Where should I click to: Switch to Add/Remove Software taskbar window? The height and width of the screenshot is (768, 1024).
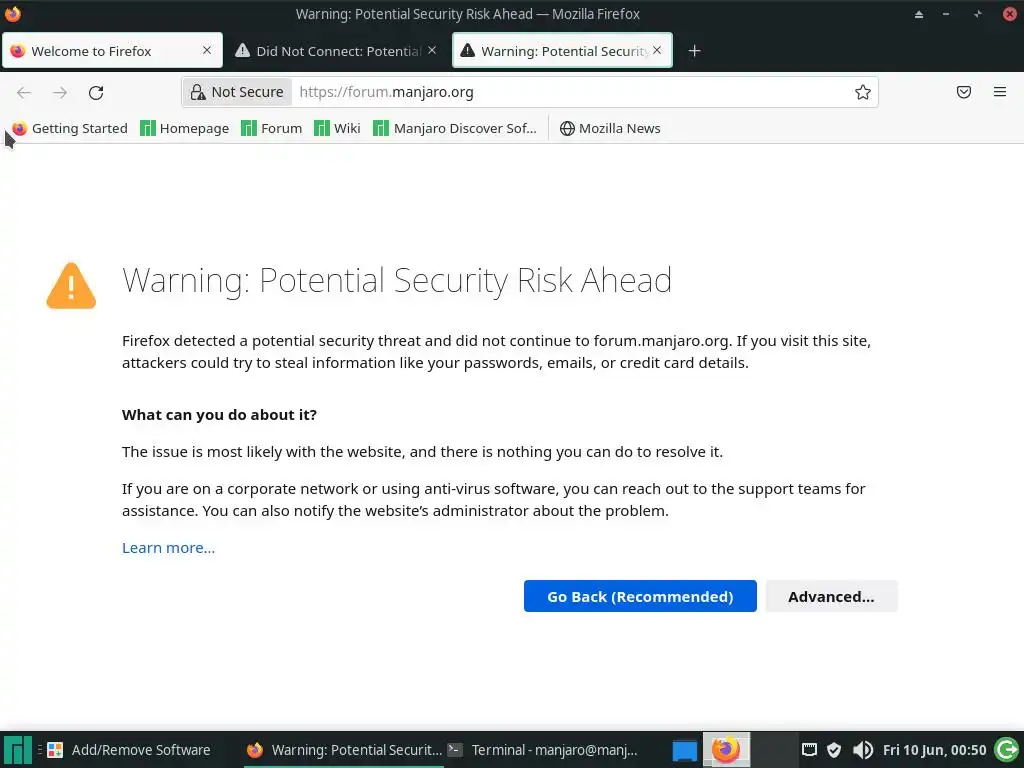(129, 750)
